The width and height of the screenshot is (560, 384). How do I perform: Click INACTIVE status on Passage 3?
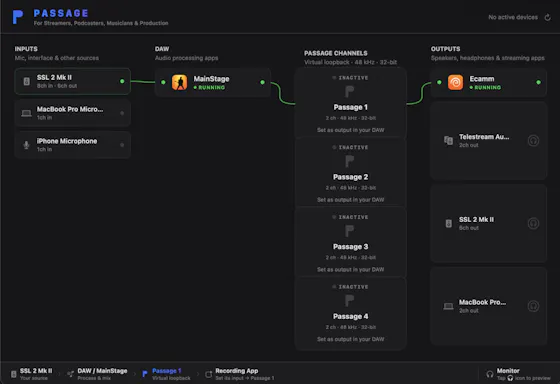coord(350,217)
